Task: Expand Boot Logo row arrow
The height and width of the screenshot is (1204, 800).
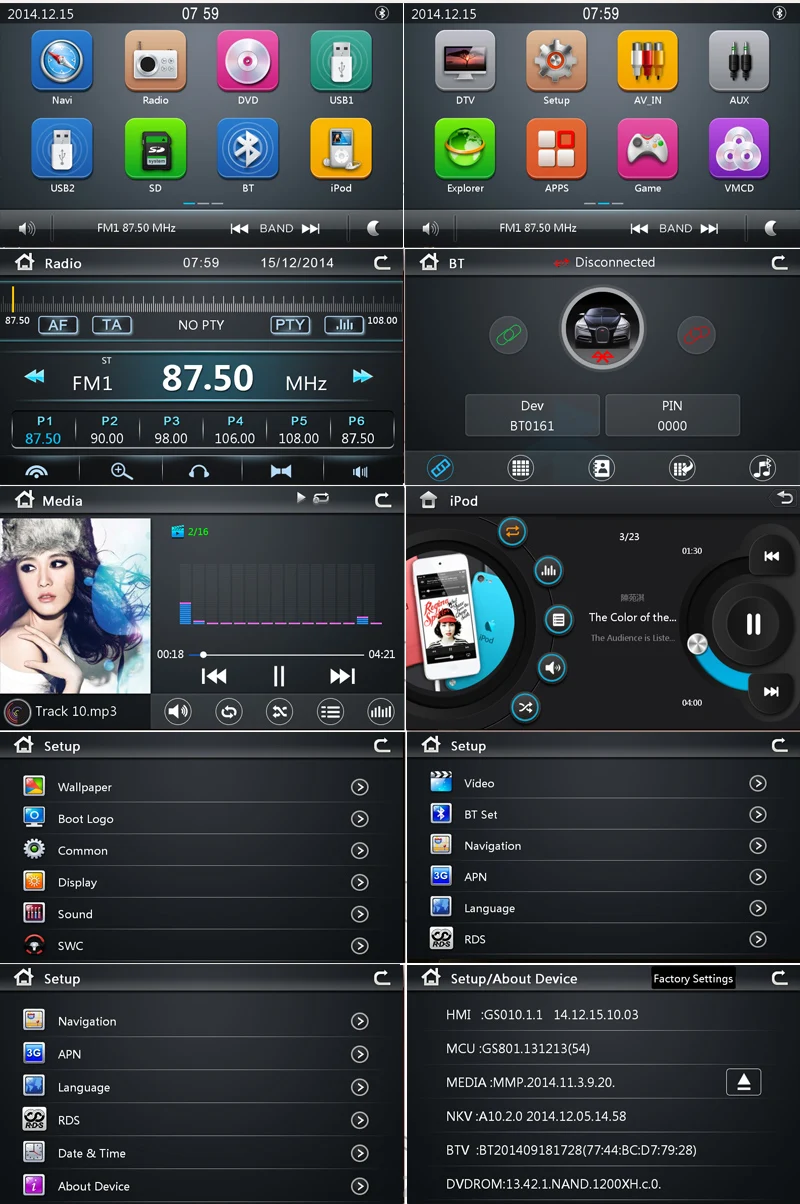Action: click(x=360, y=819)
